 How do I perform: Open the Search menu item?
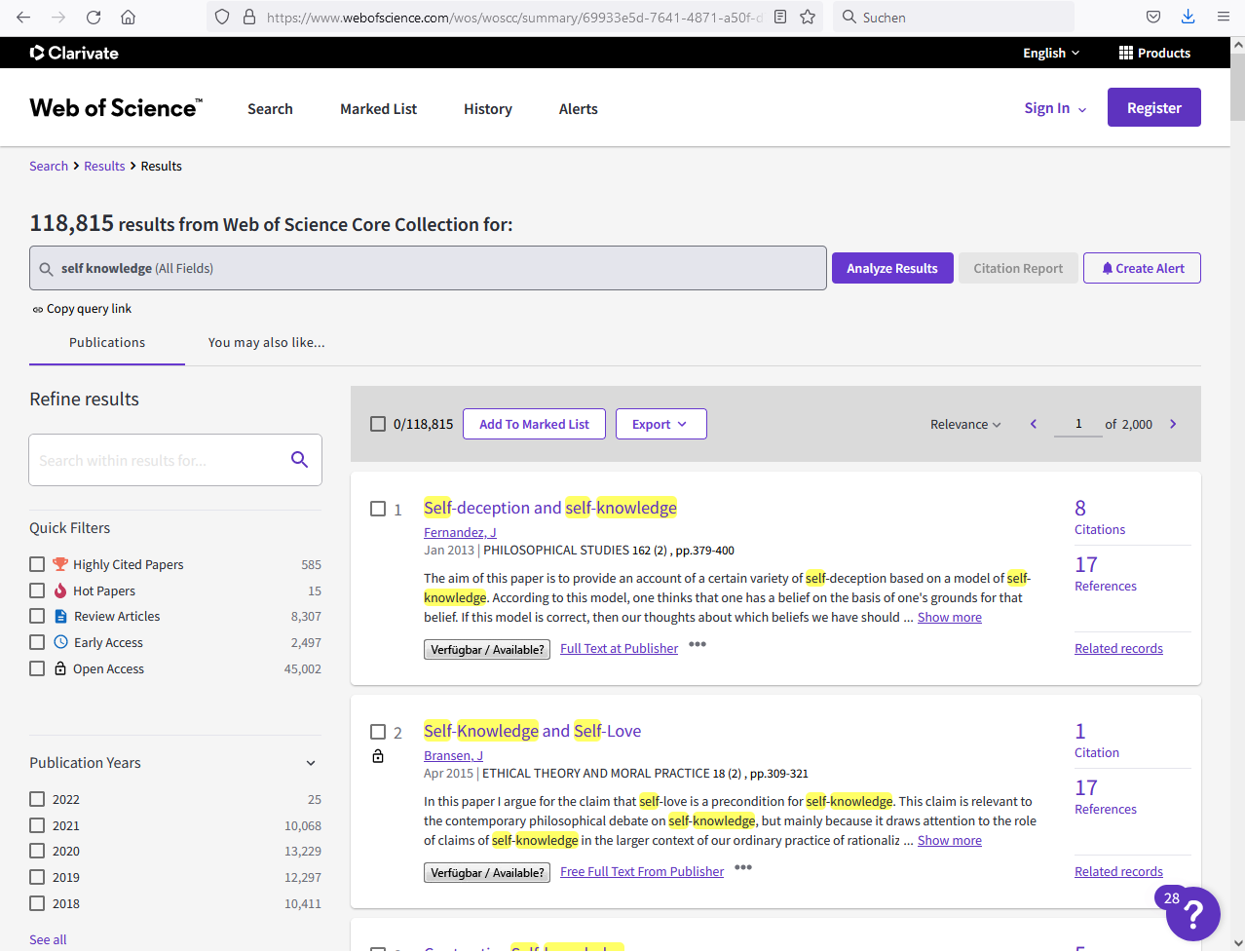270,109
